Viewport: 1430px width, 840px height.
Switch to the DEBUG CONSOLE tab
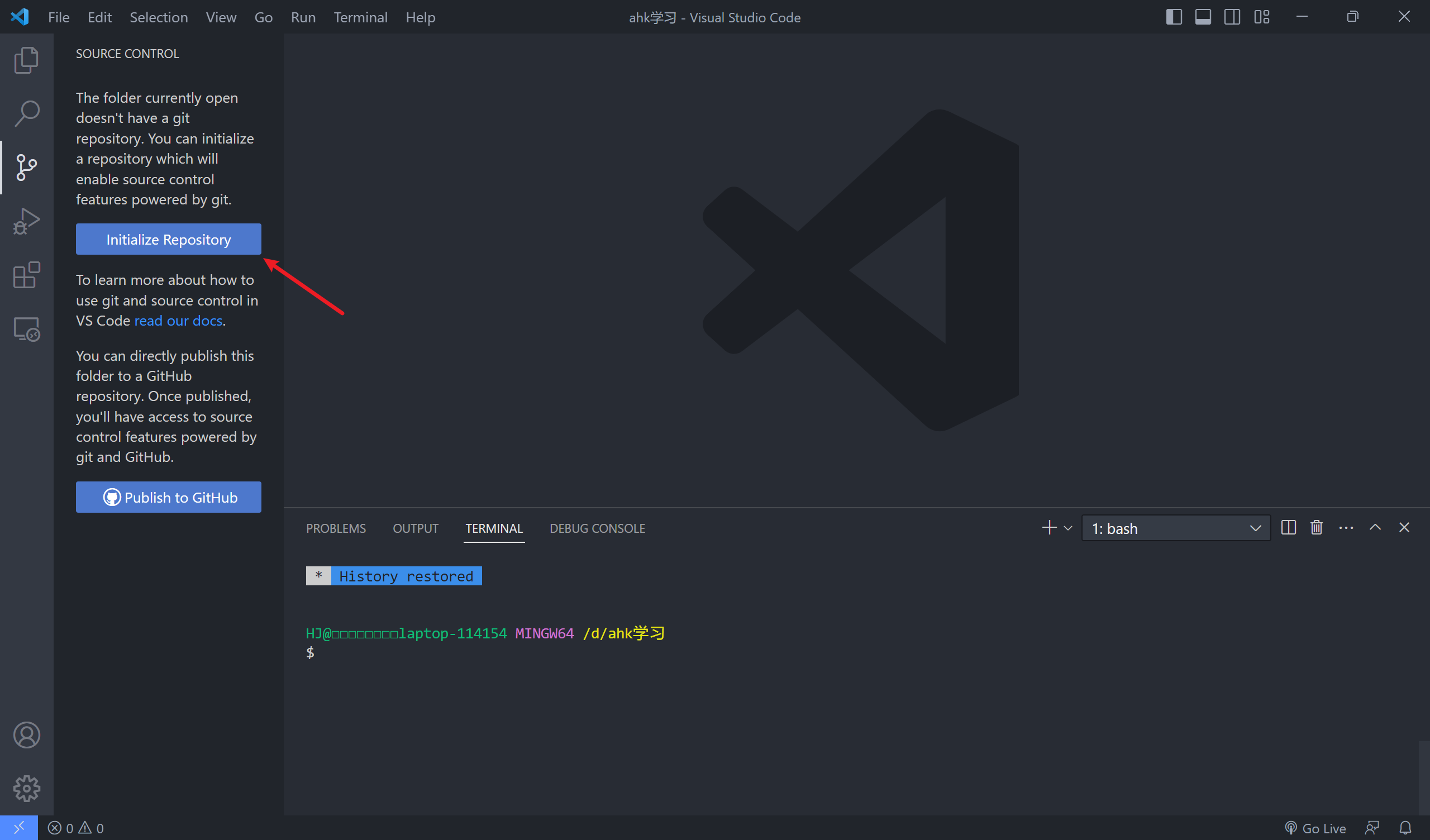click(x=597, y=528)
